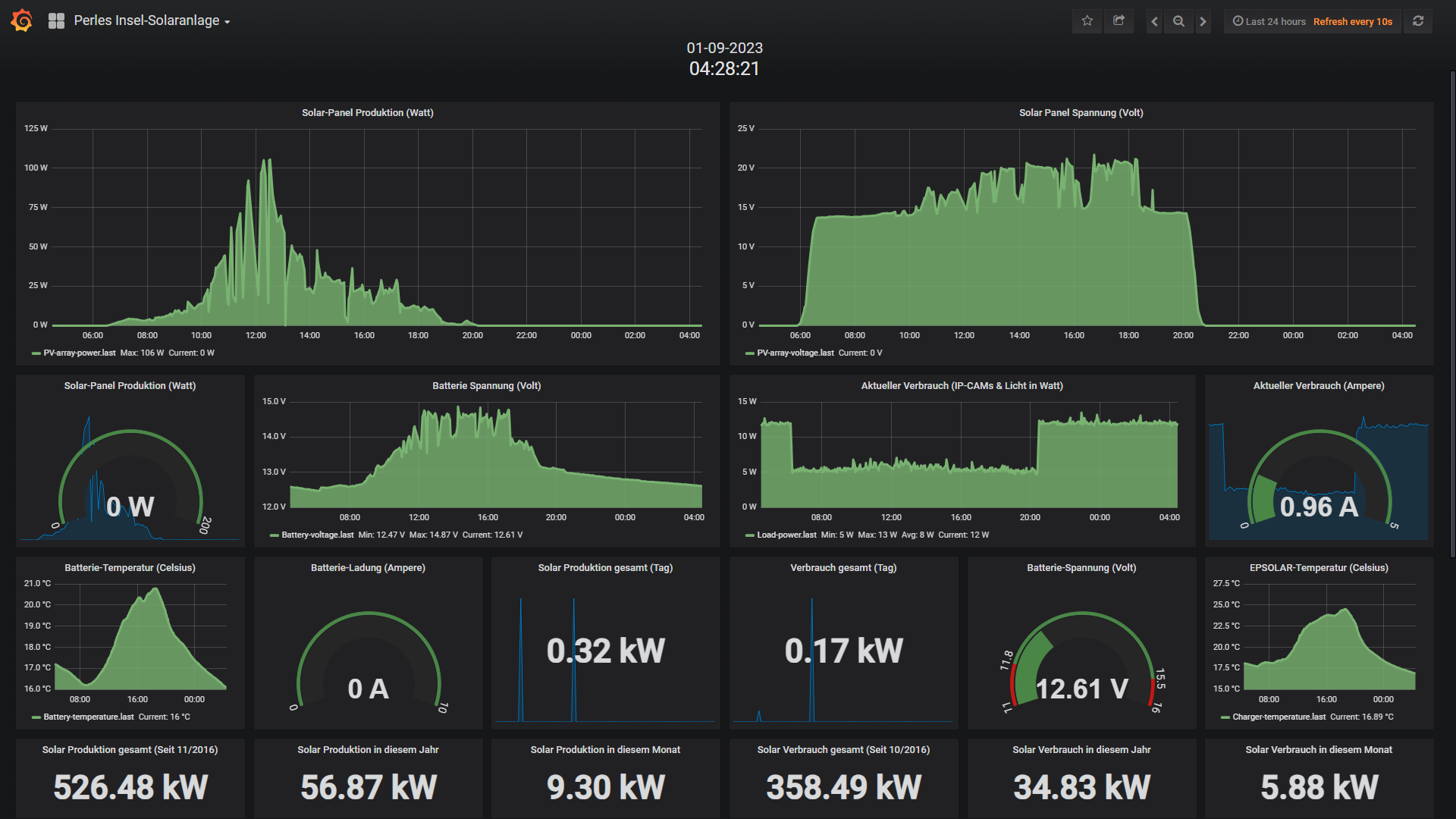This screenshot has height=819, width=1456.
Task: Click Load-power.last legend color swatch
Action: [749, 535]
